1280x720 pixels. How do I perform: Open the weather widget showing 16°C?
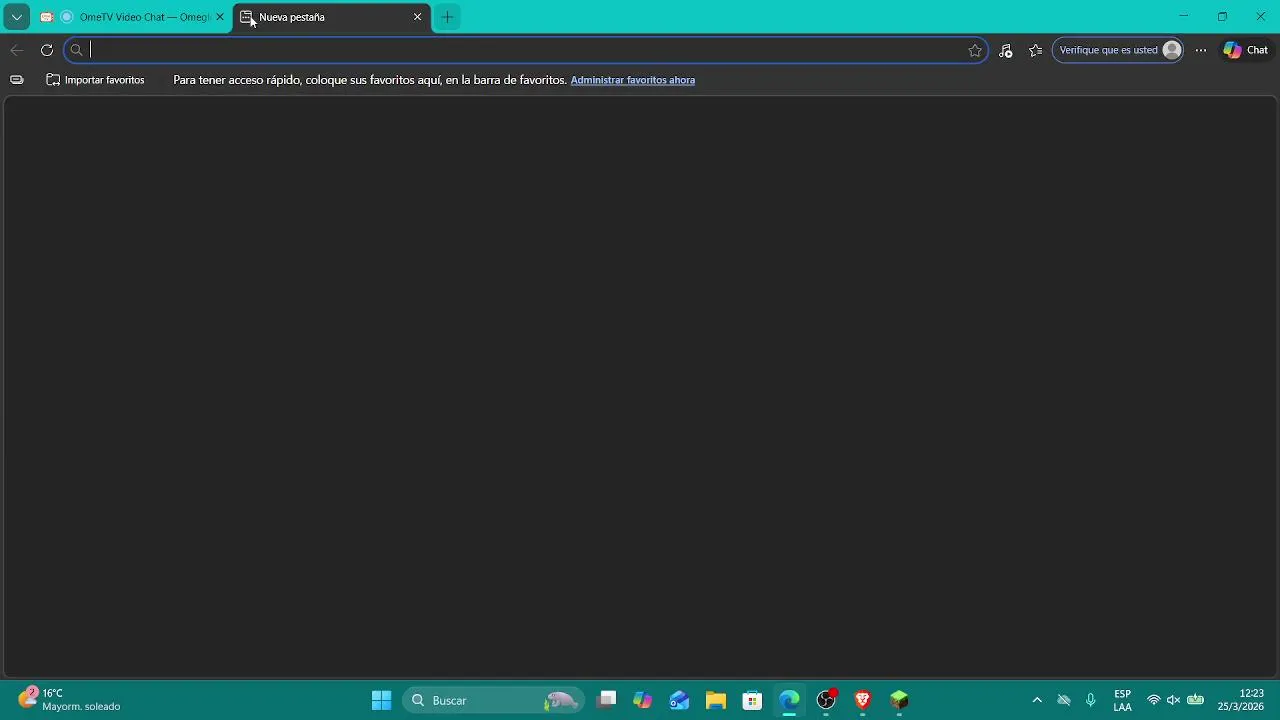pos(70,700)
